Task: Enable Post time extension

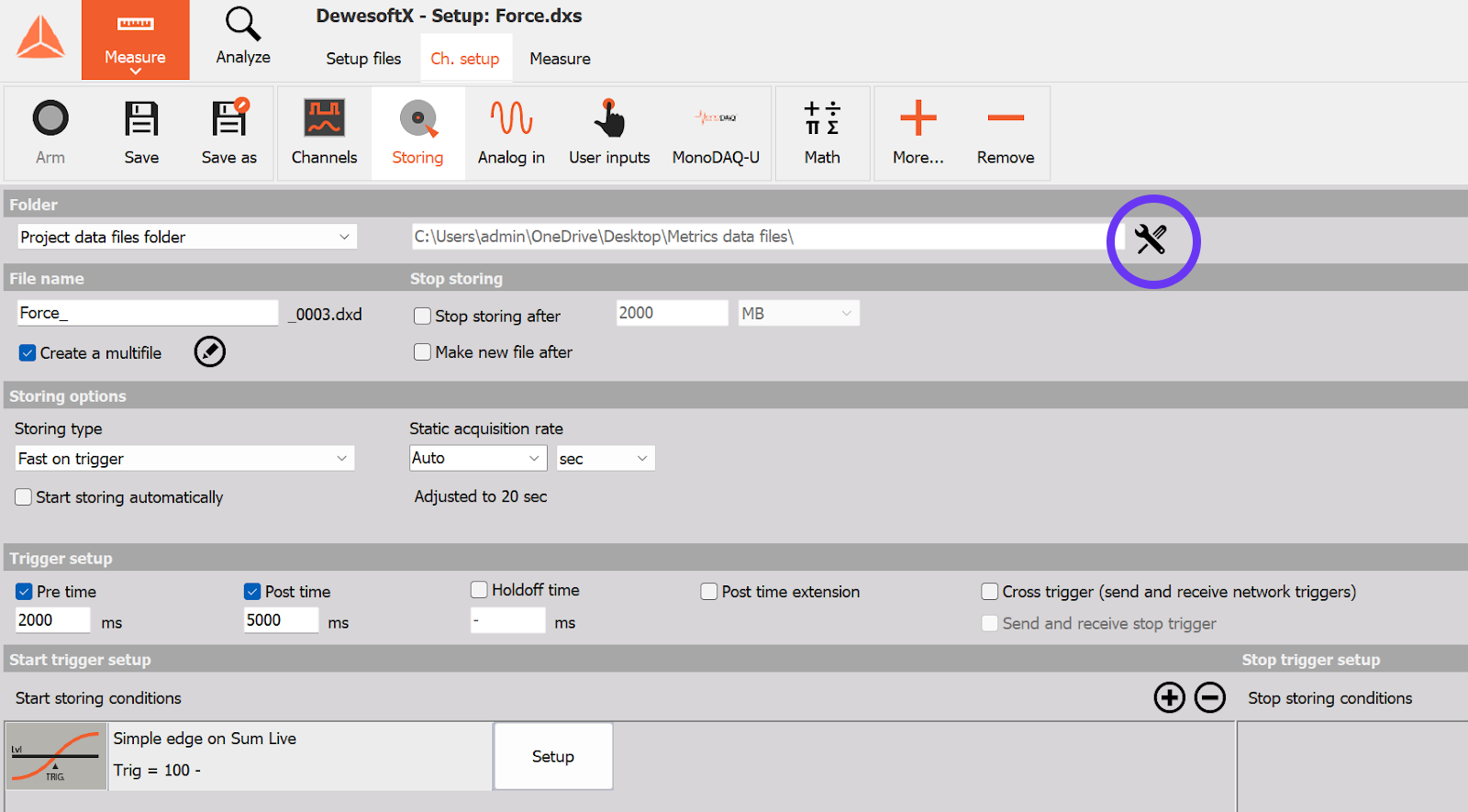Action: [709, 592]
